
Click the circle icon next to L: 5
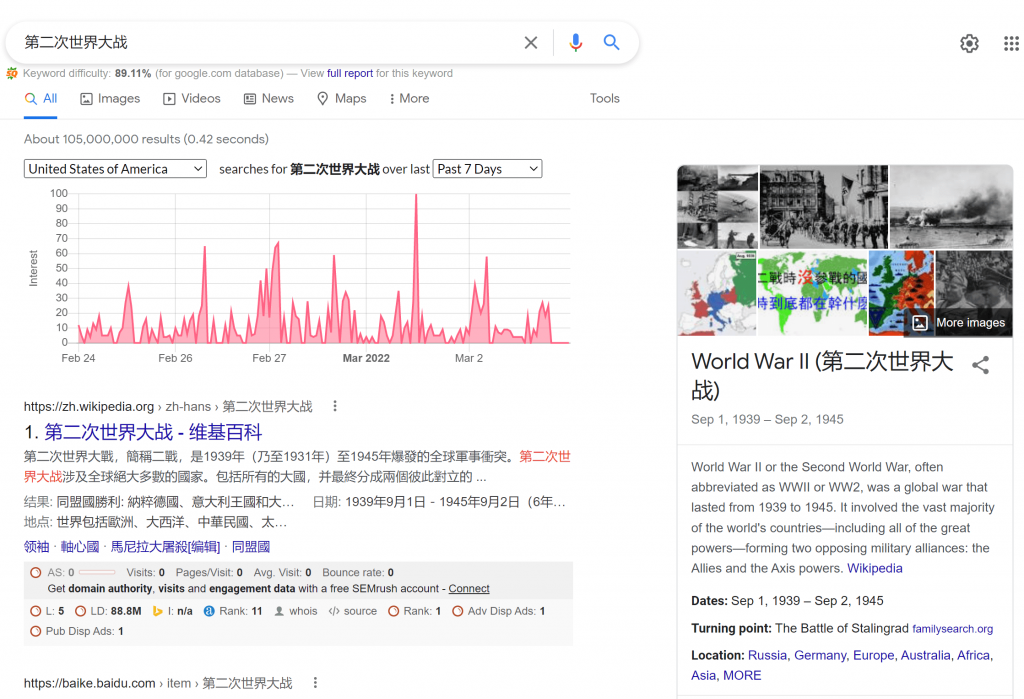coord(36,611)
